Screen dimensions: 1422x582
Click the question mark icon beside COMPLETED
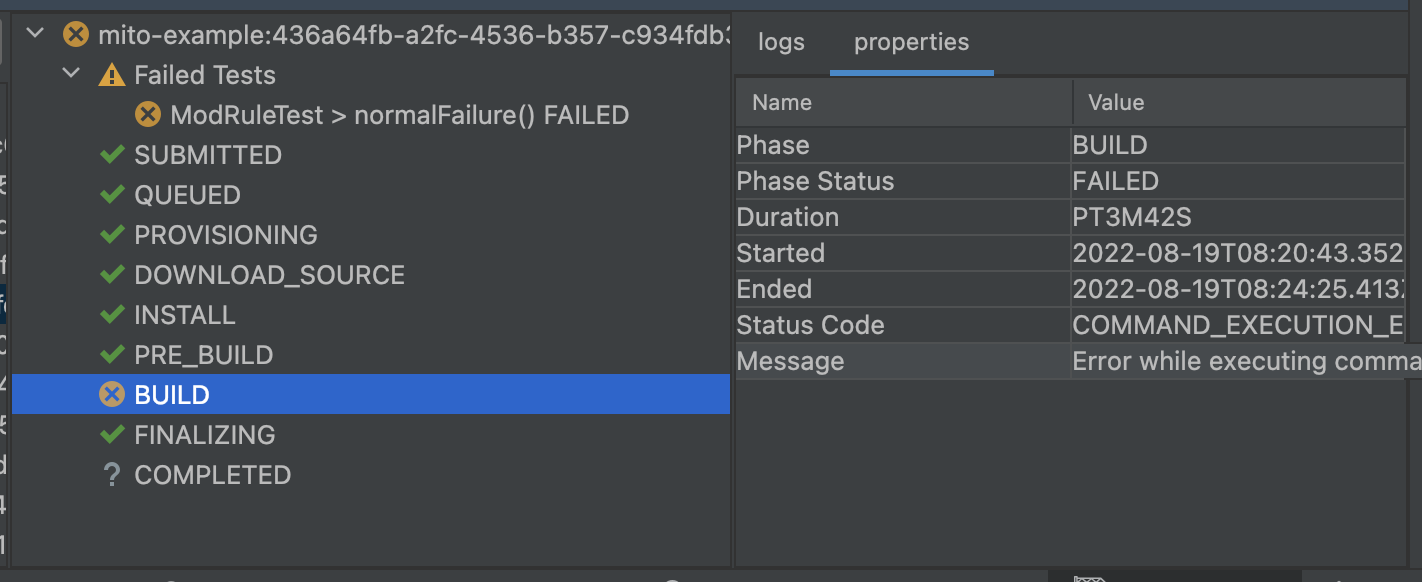click(112, 475)
